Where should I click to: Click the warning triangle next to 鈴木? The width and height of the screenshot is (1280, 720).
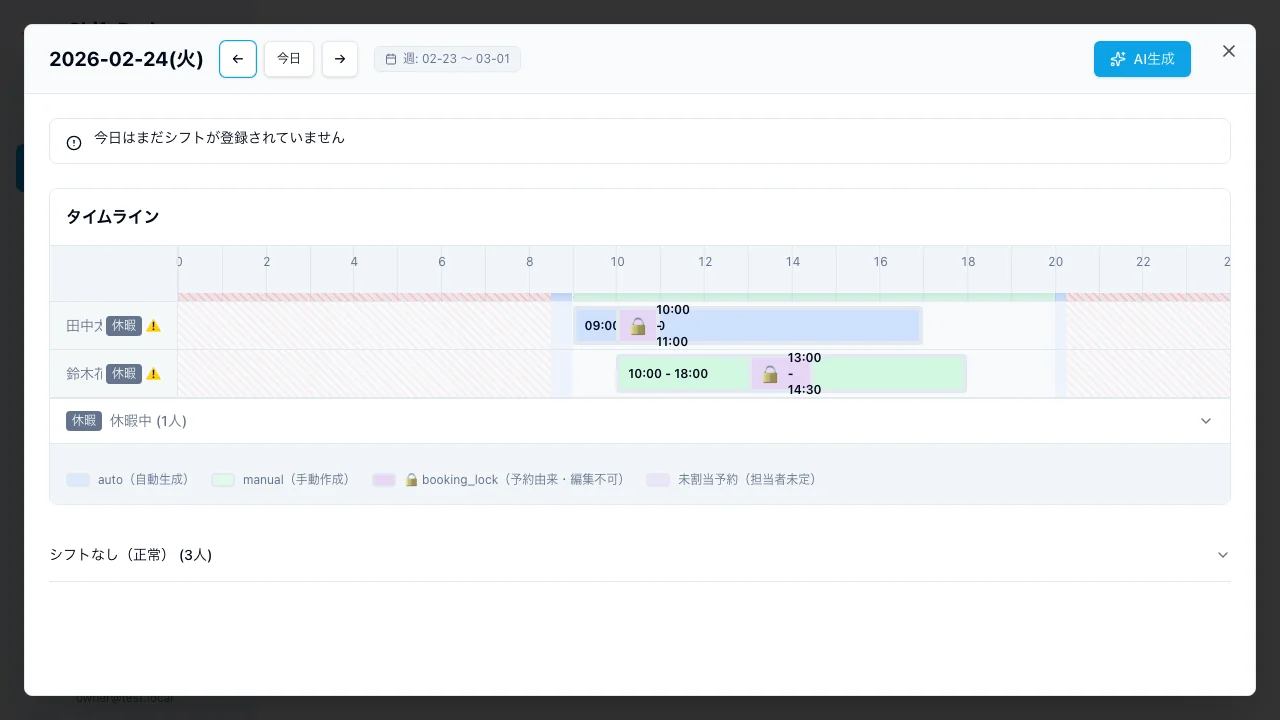point(154,374)
